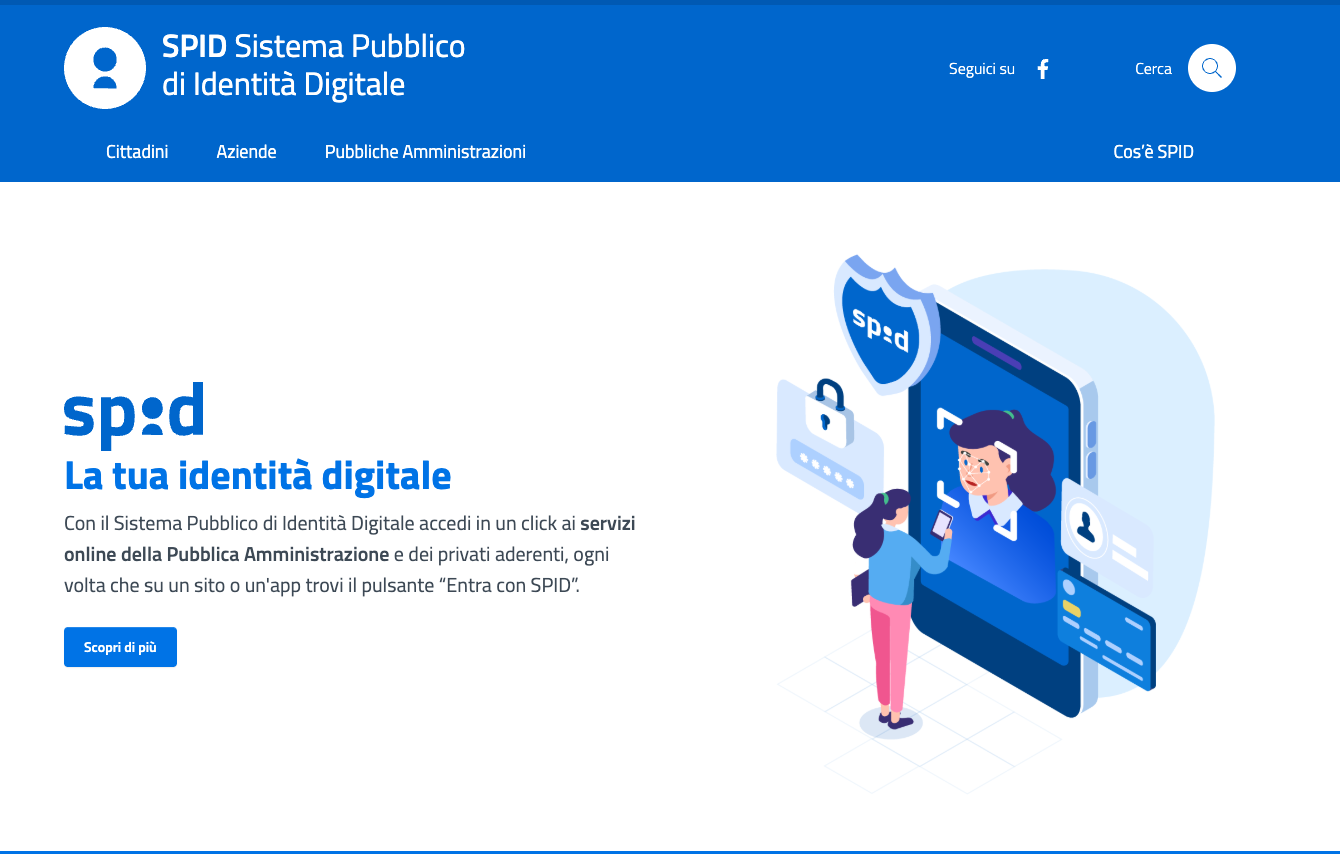The image size is (1340, 854).
Task: Click the SPID user avatar logo
Action: (x=105, y=68)
